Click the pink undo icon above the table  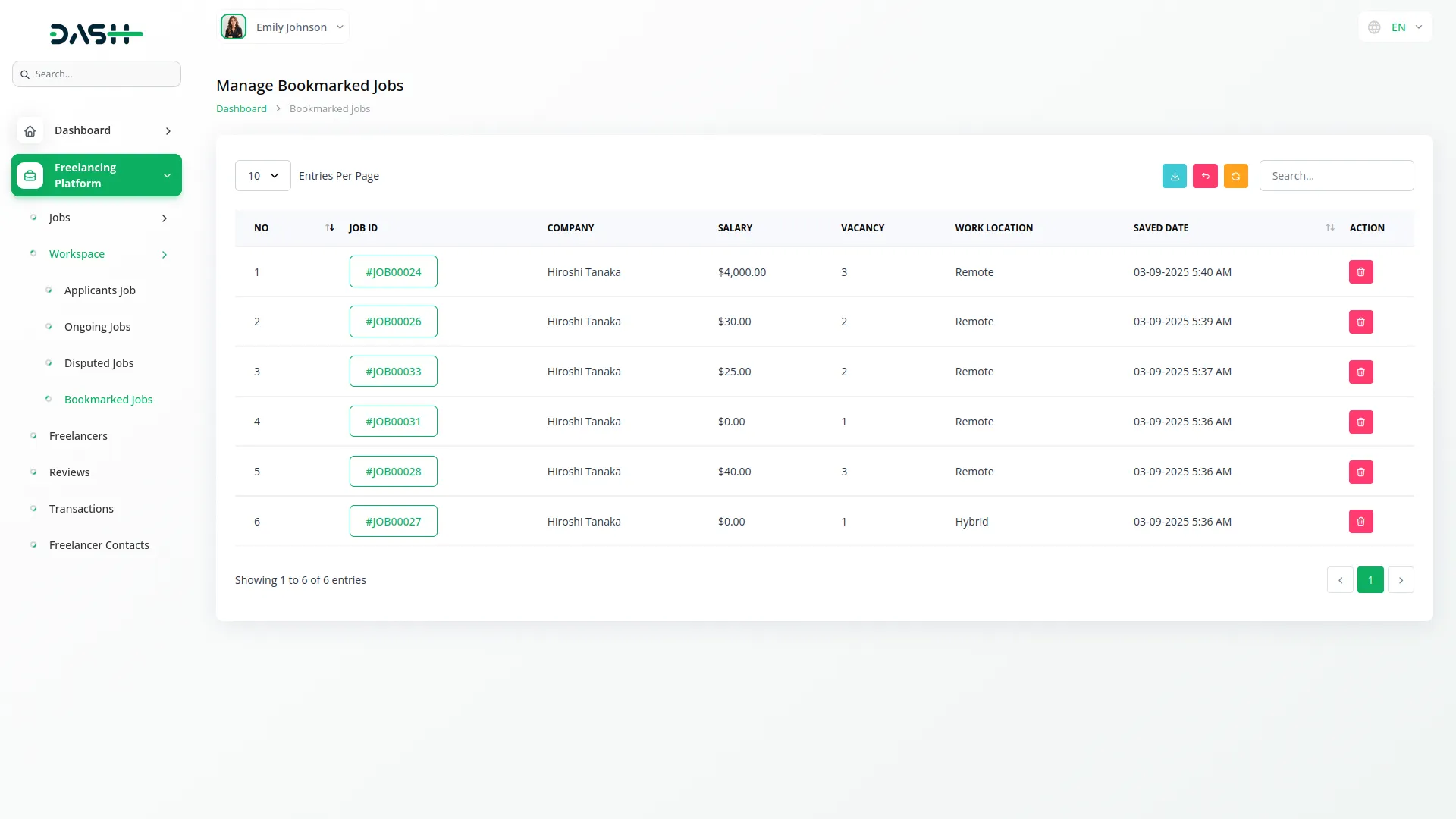pyautogui.click(x=1205, y=175)
